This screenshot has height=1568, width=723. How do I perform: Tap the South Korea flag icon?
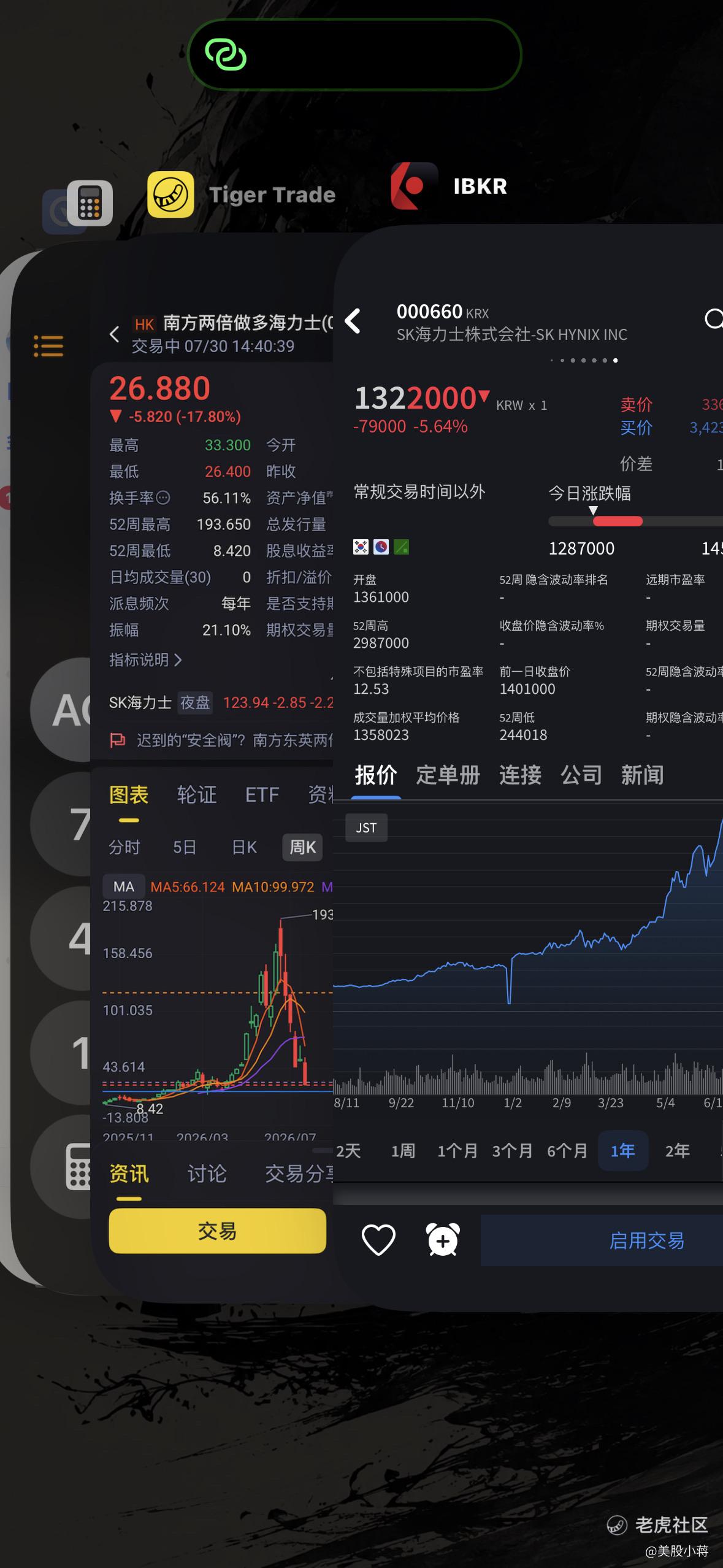[x=361, y=547]
